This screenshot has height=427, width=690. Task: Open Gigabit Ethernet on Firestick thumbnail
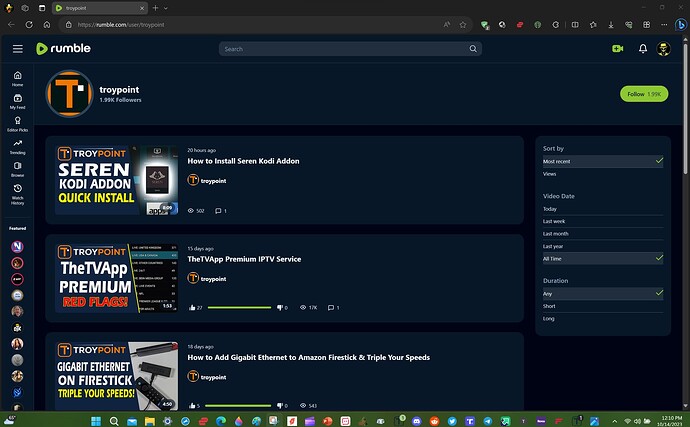pyautogui.click(x=117, y=376)
